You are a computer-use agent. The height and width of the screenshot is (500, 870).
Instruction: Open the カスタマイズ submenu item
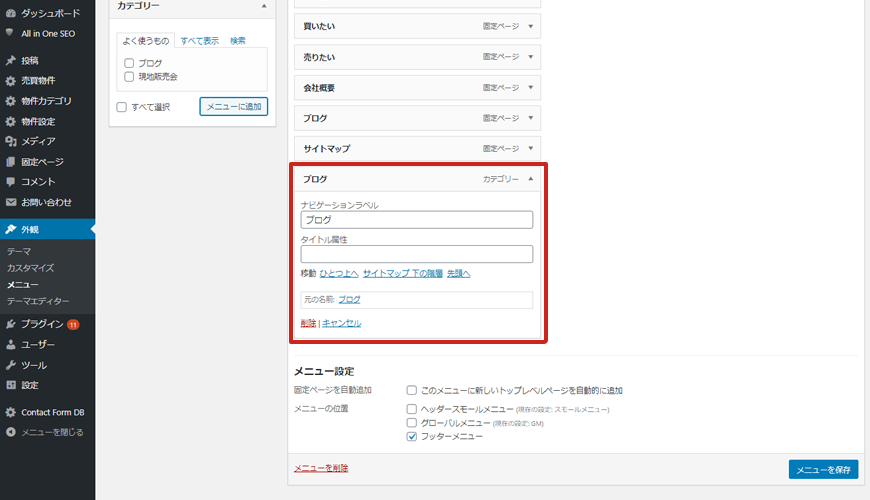[x=30, y=268]
